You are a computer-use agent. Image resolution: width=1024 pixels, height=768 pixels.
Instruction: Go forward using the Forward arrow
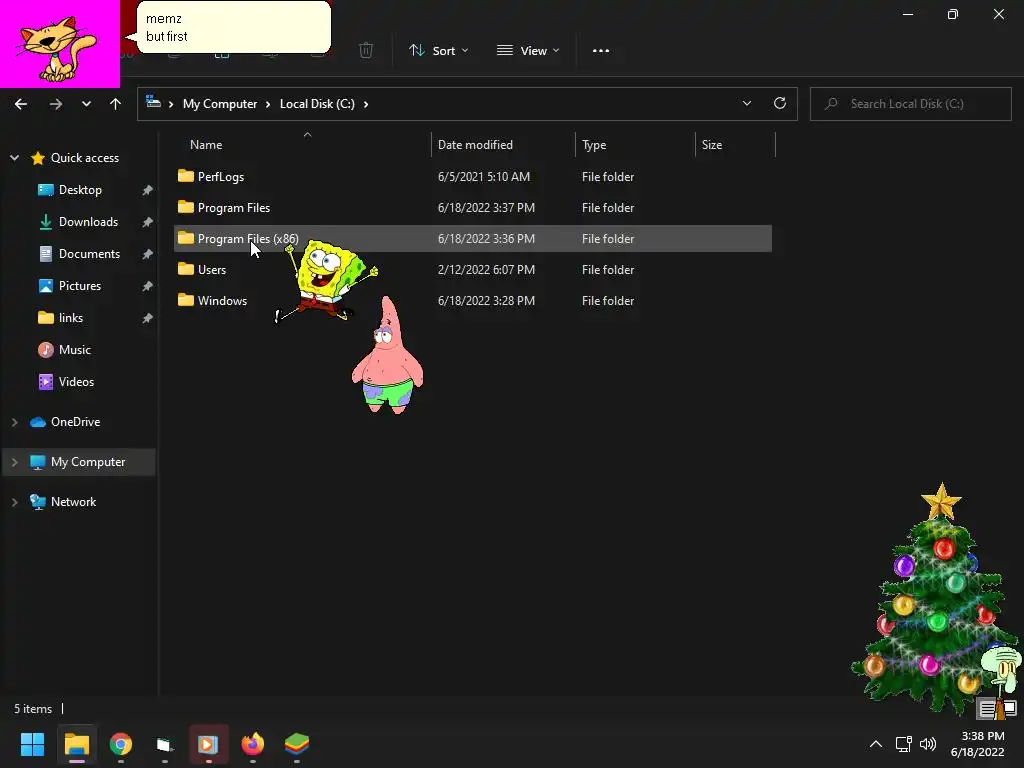point(56,104)
